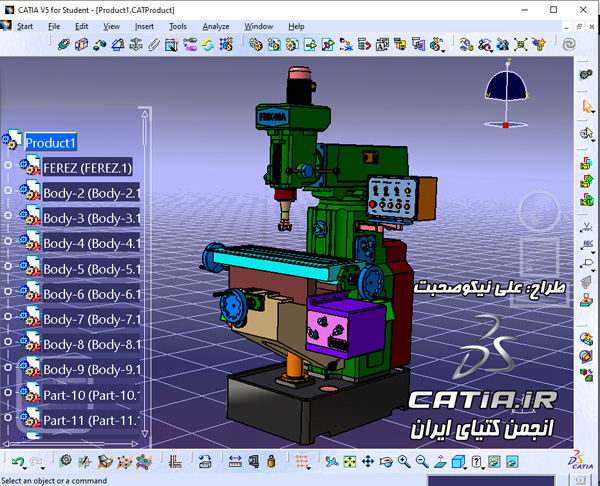
Task: Click the Normal View icon
Action: click(x=440, y=462)
